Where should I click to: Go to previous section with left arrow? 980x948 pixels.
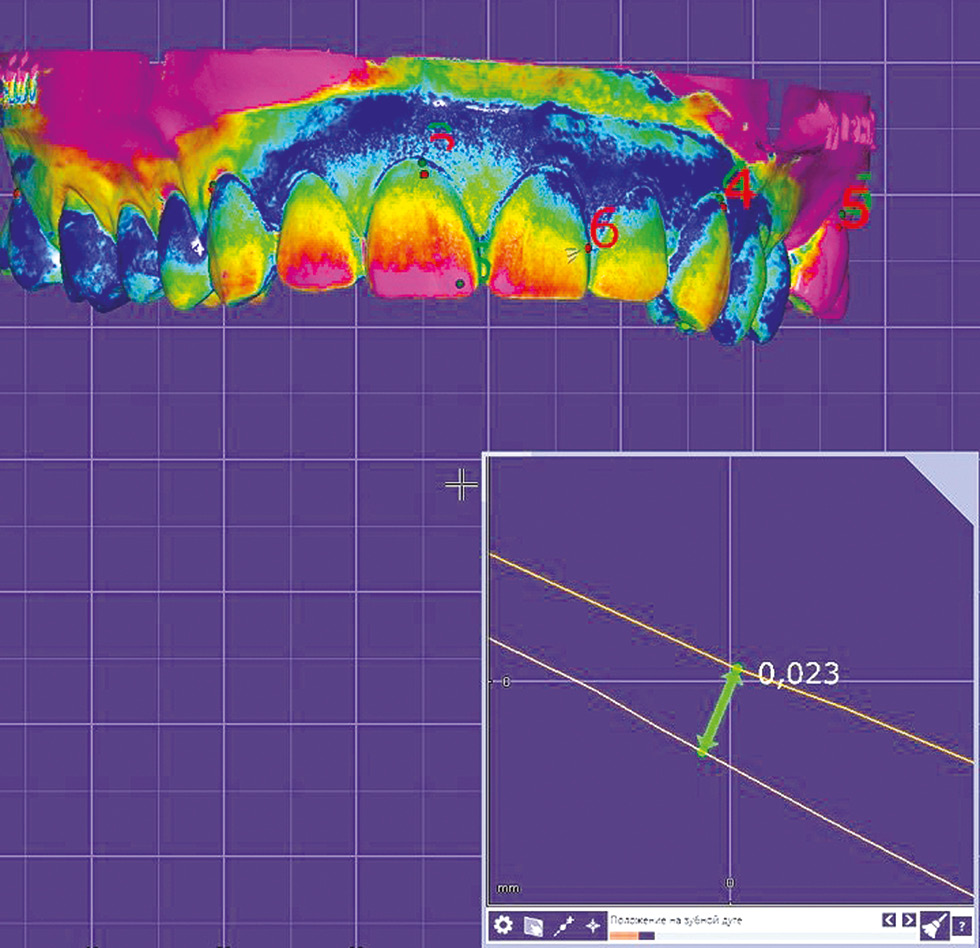[887, 919]
